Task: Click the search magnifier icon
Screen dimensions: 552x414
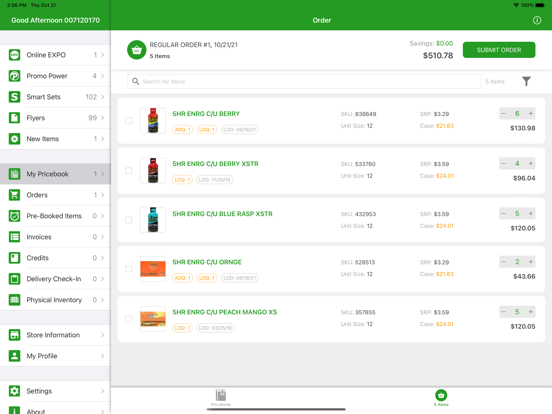Action: pos(136,81)
